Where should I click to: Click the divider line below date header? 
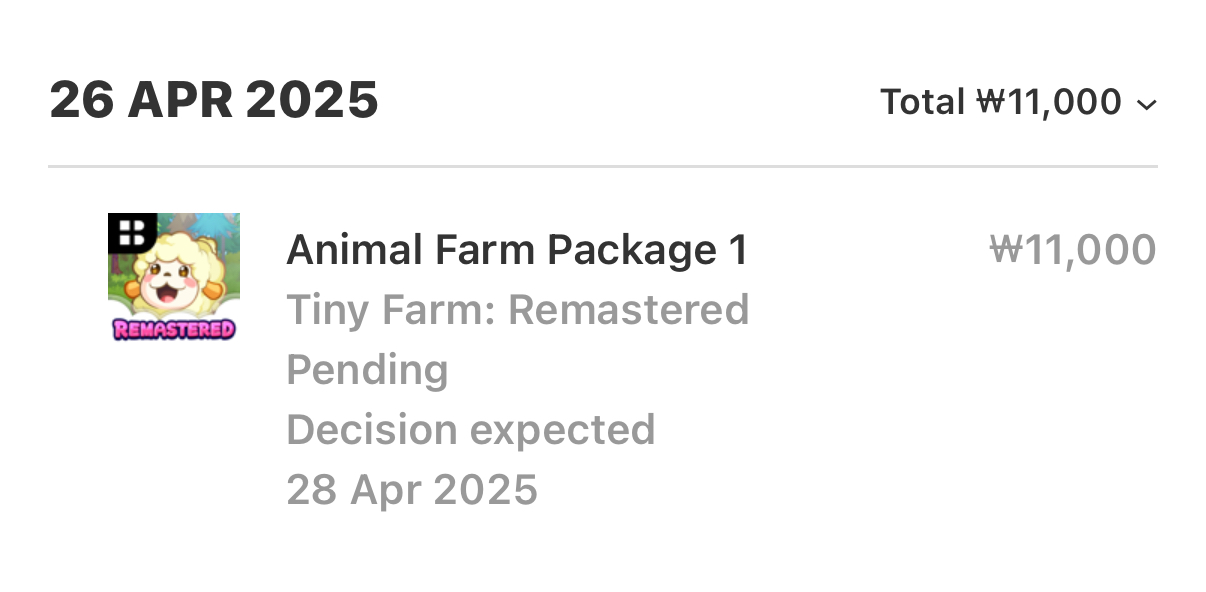pos(602,165)
